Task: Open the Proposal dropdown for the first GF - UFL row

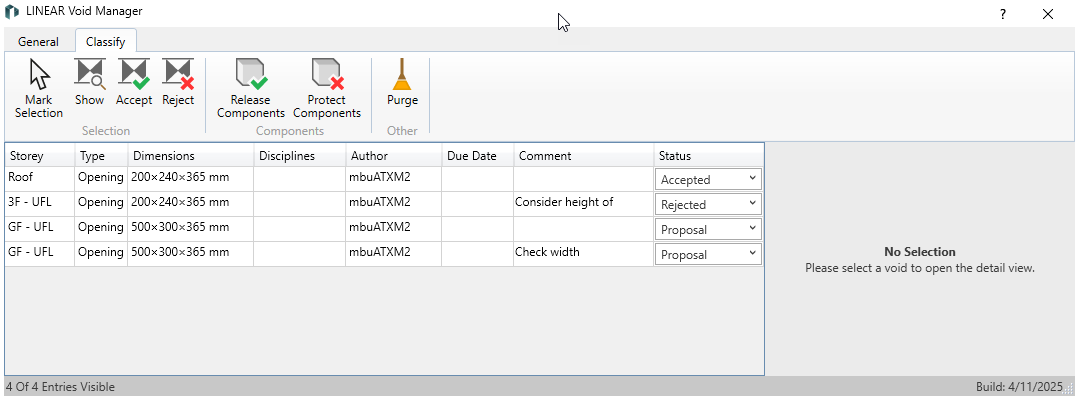Action: (x=708, y=230)
